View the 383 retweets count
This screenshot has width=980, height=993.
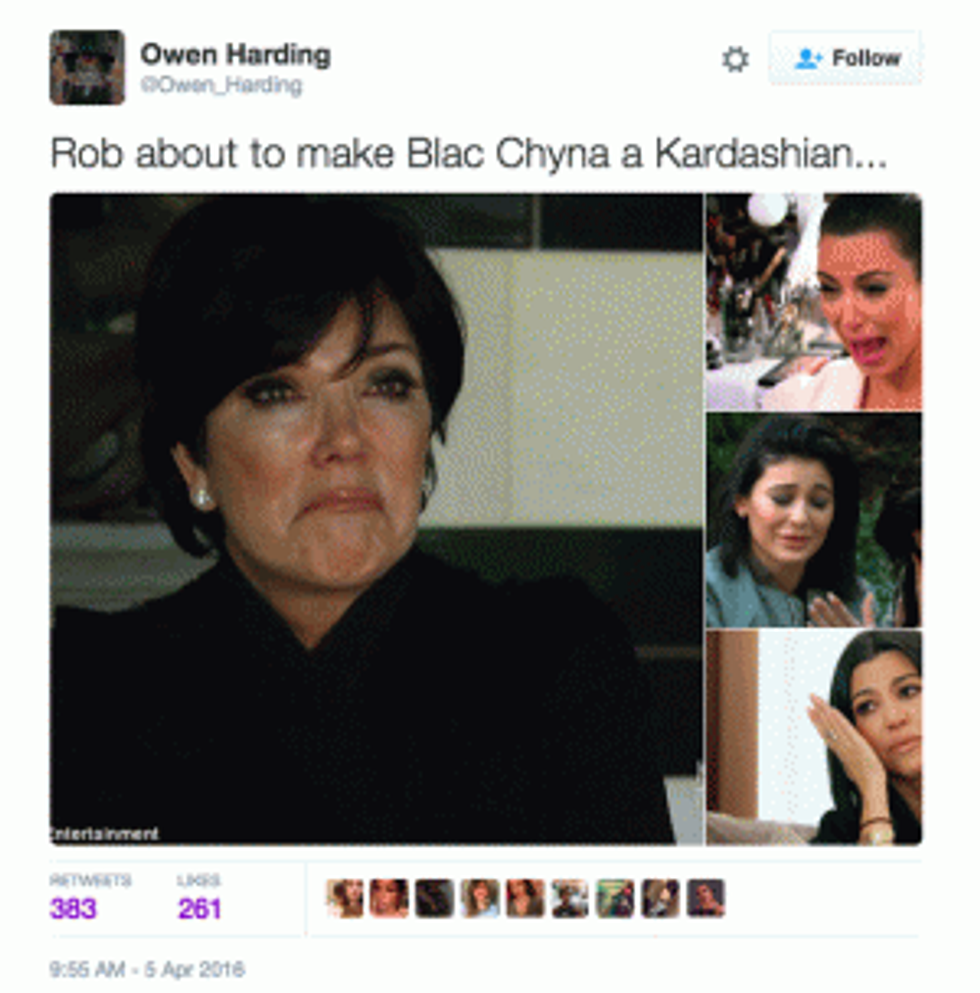click(x=73, y=908)
